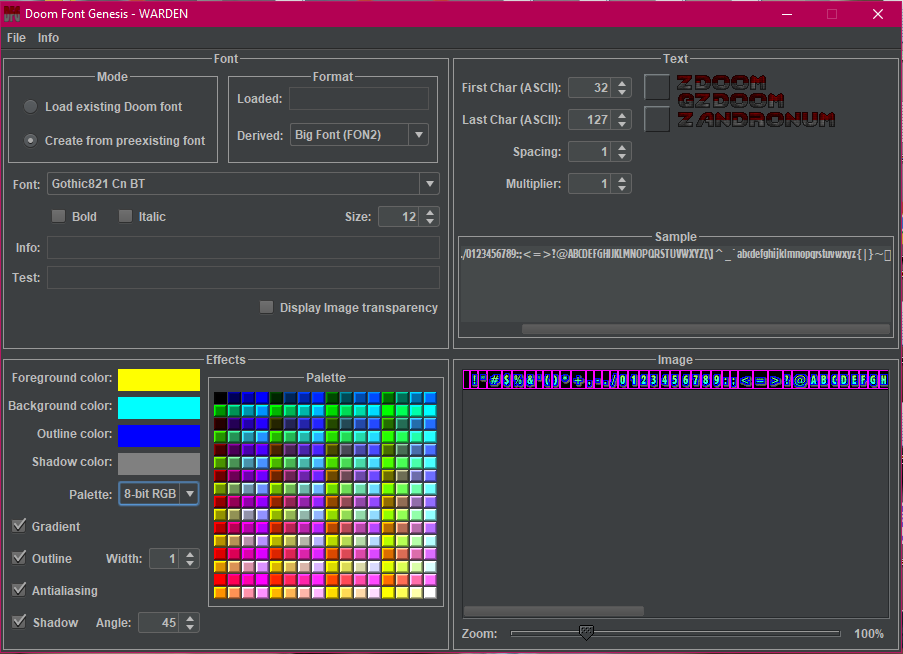
Task: Open the Info menu
Action: click(48, 38)
